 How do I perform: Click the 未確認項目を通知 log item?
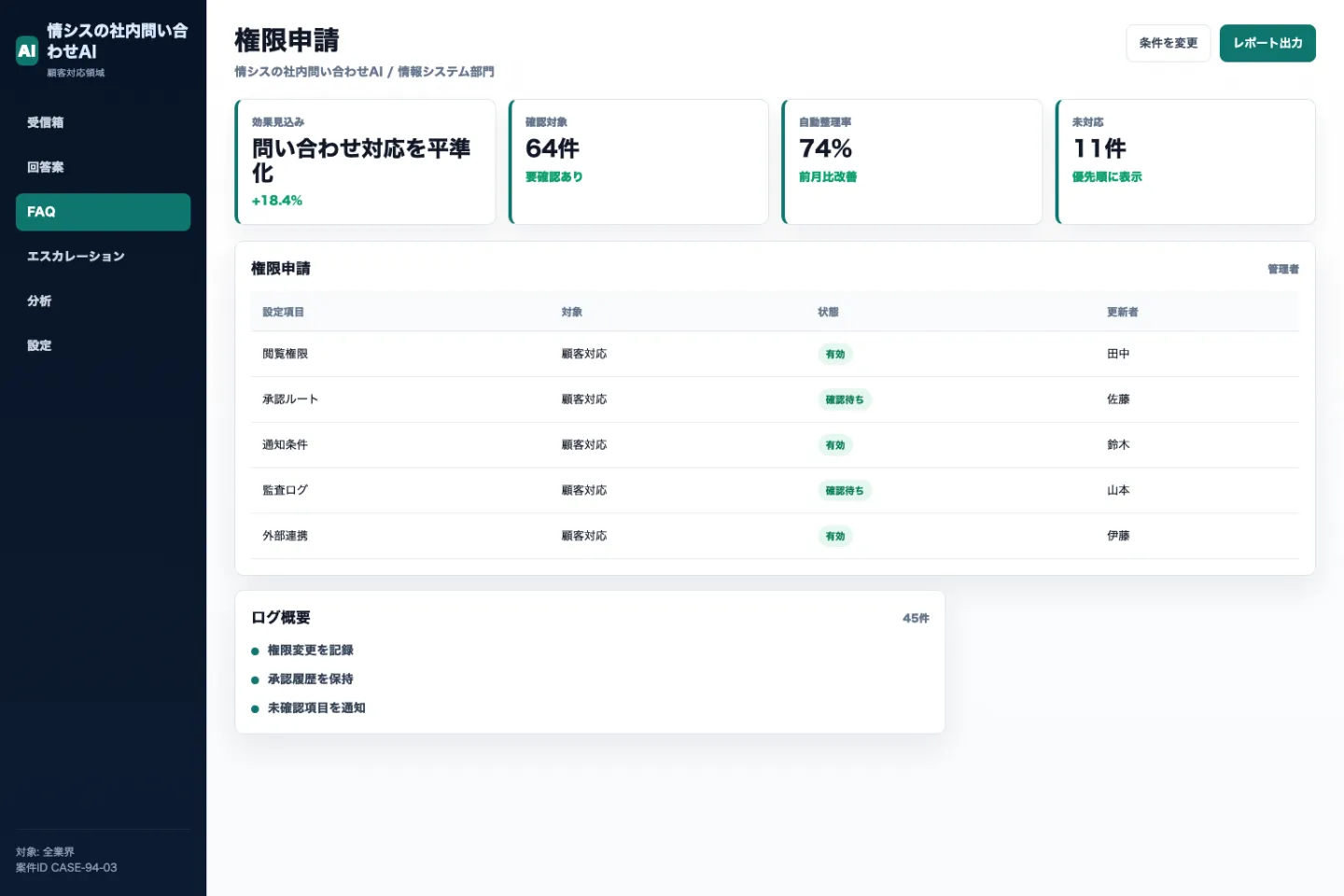pos(316,708)
